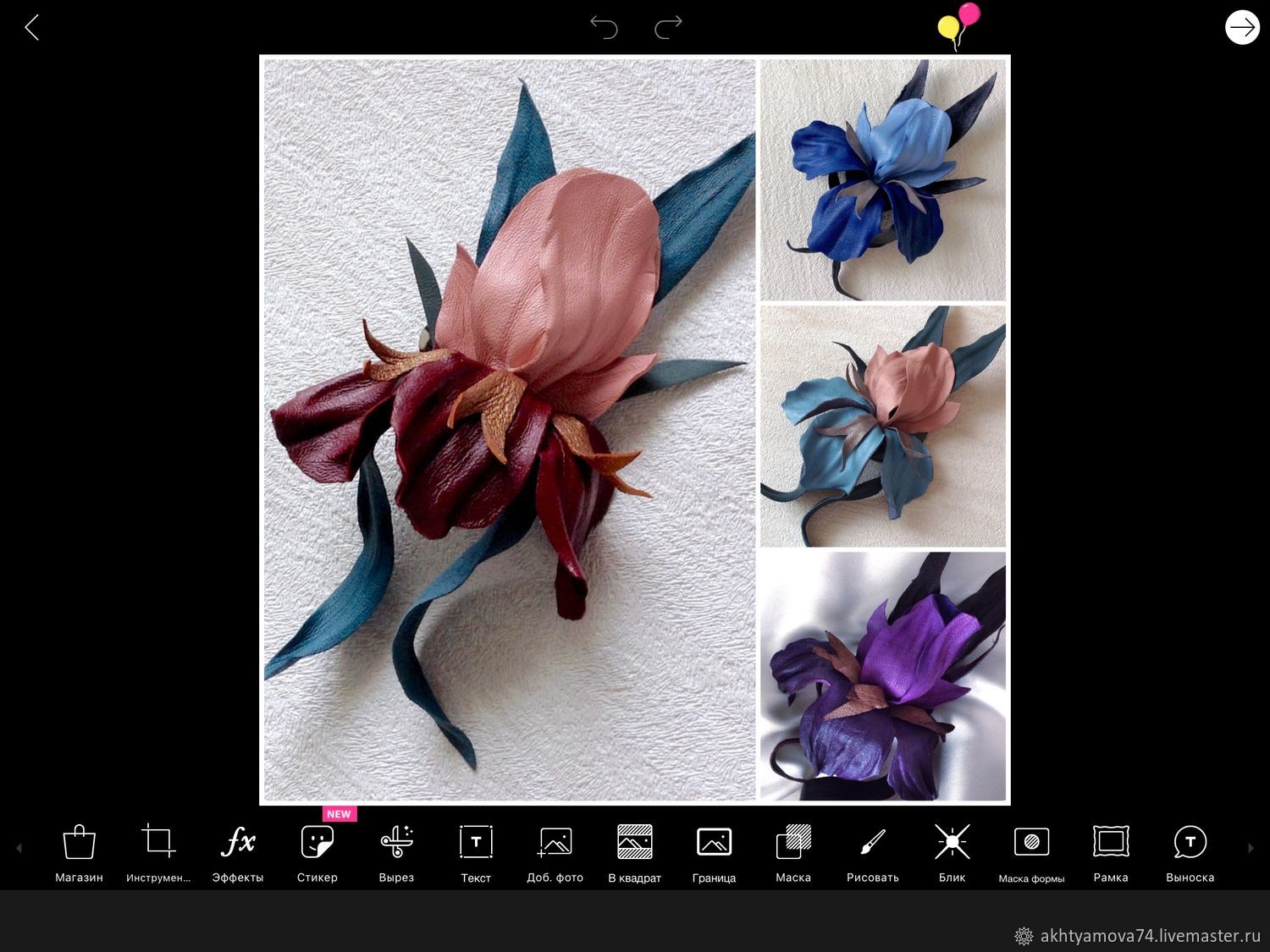Apply the В квадрат square fit
Viewport: 1270px width, 952px height.
(x=635, y=853)
